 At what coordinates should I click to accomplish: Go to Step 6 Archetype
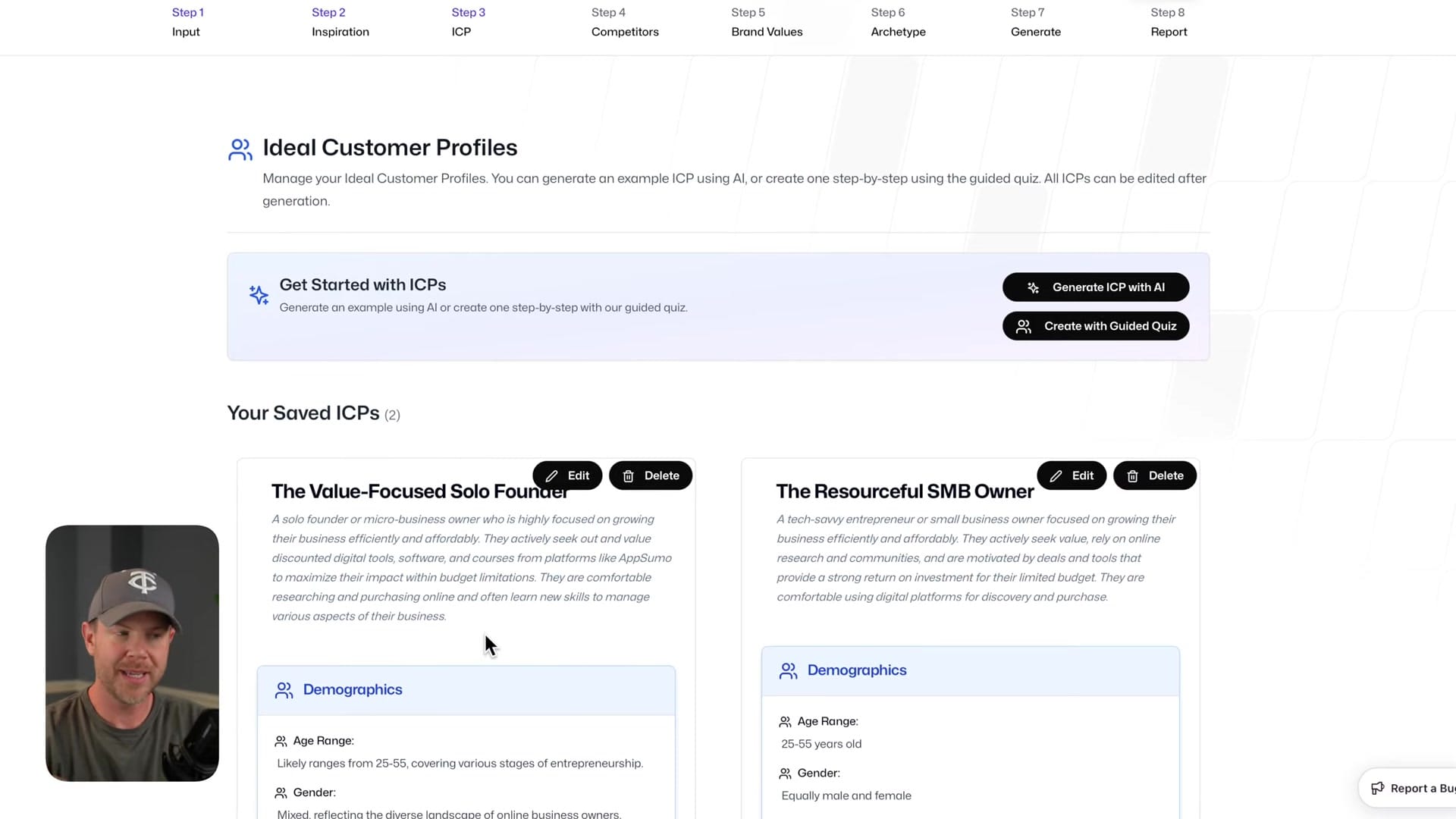coord(898,22)
